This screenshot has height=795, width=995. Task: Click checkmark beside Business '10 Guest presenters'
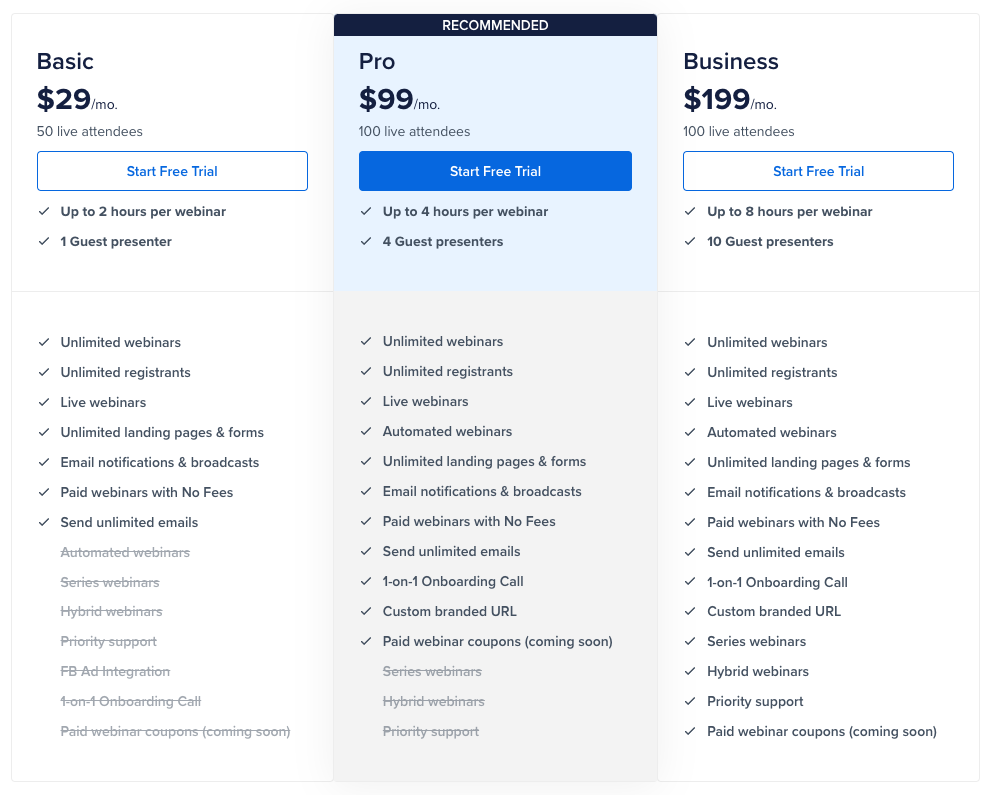690,242
